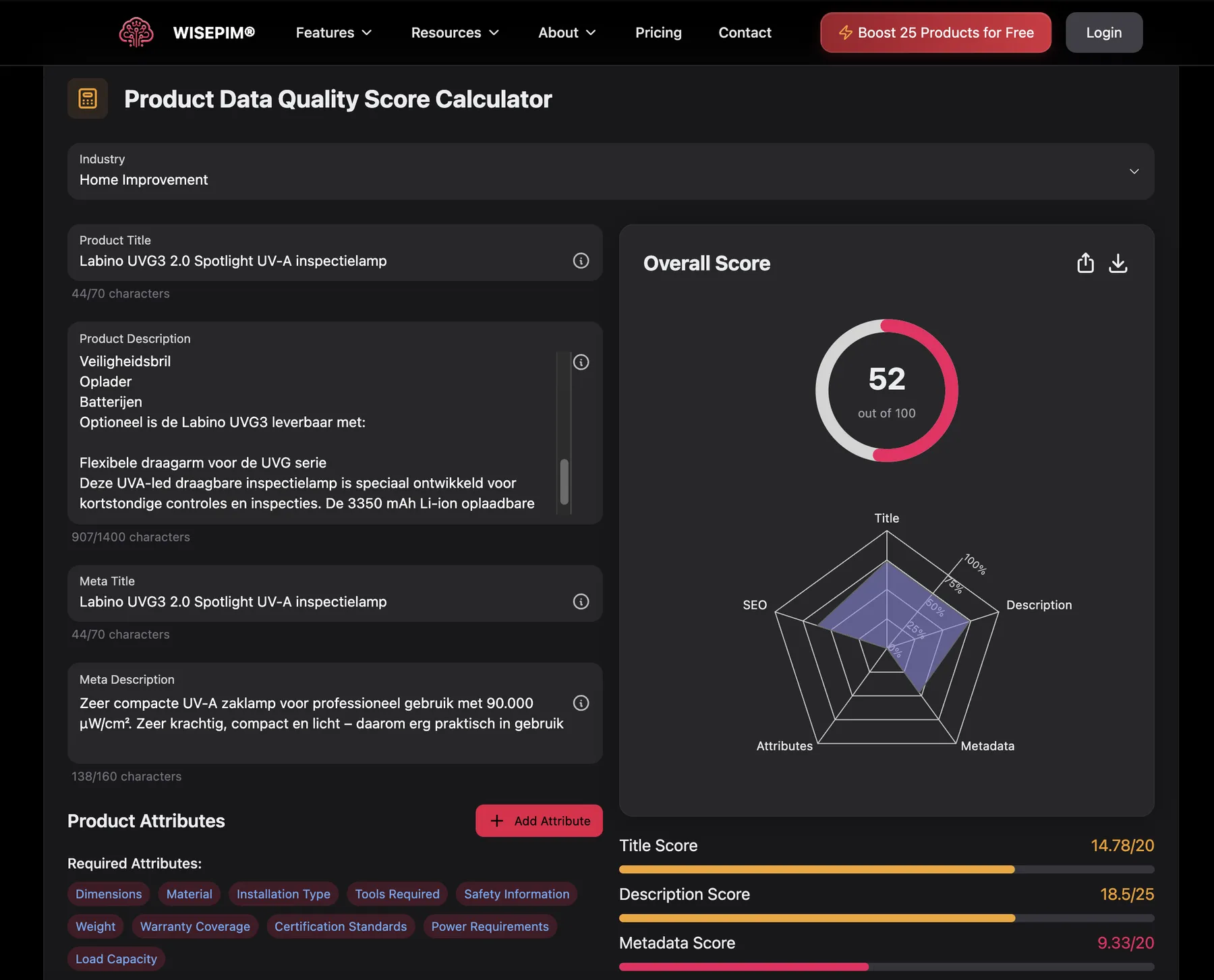Click the 14.78/20 title score value
The width and height of the screenshot is (1214, 980).
(1122, 846)
